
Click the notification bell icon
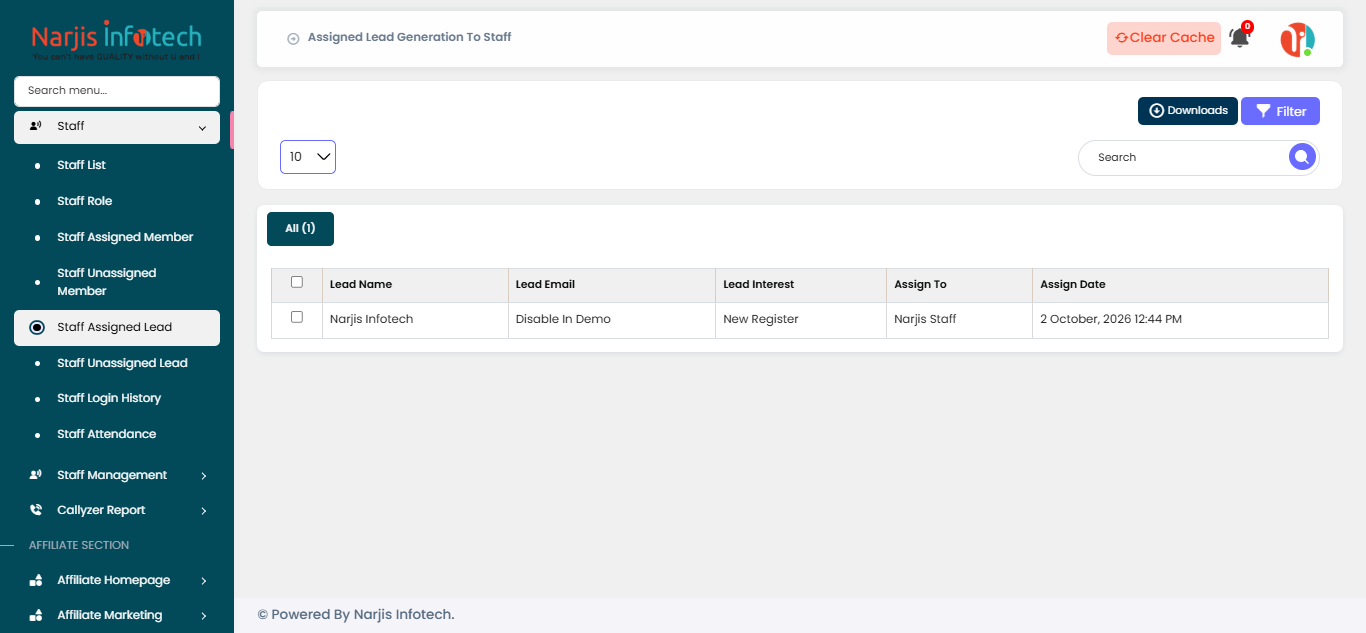click(1240, 38)
